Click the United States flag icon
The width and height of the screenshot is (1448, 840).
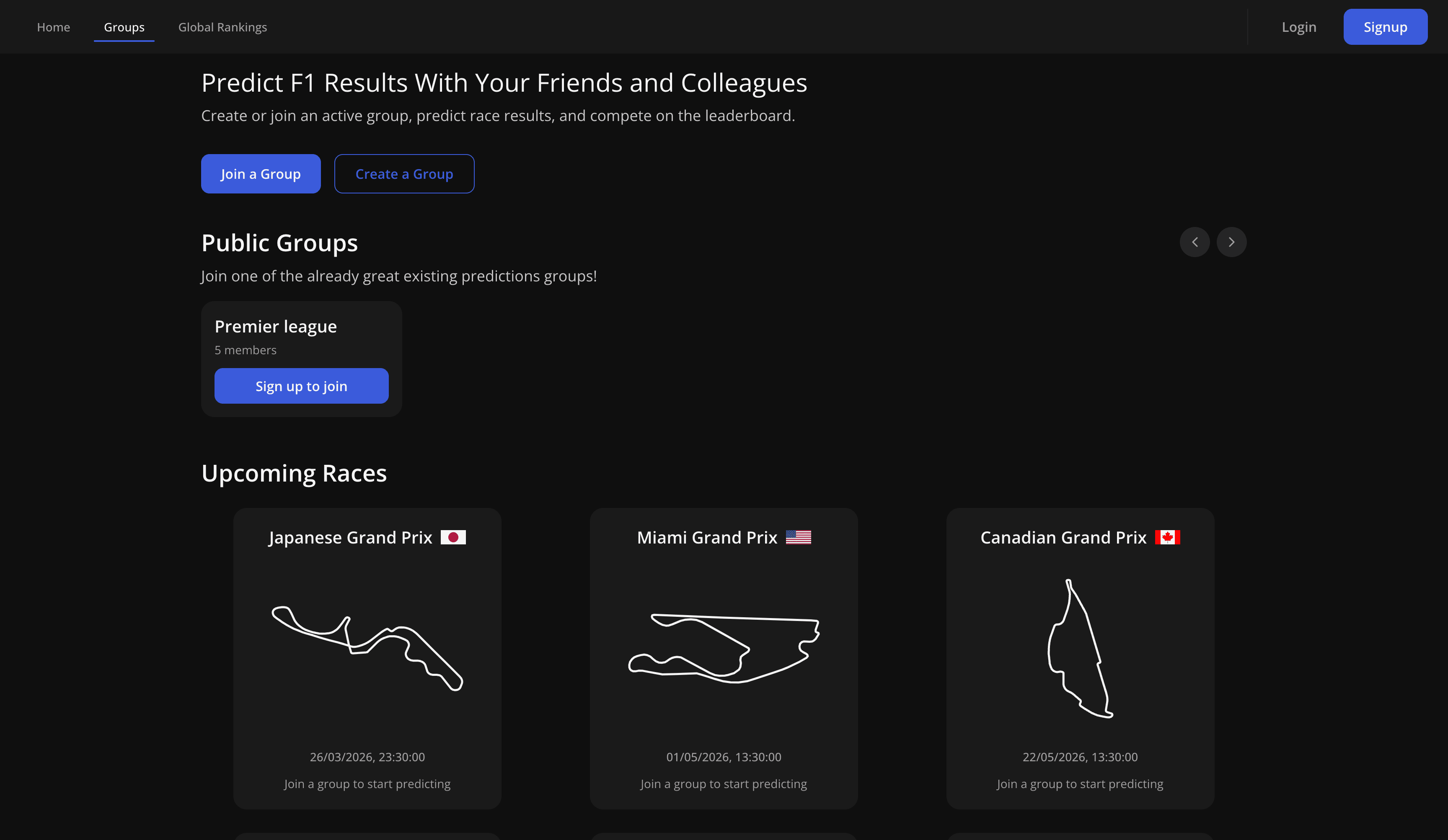[798, 537]
